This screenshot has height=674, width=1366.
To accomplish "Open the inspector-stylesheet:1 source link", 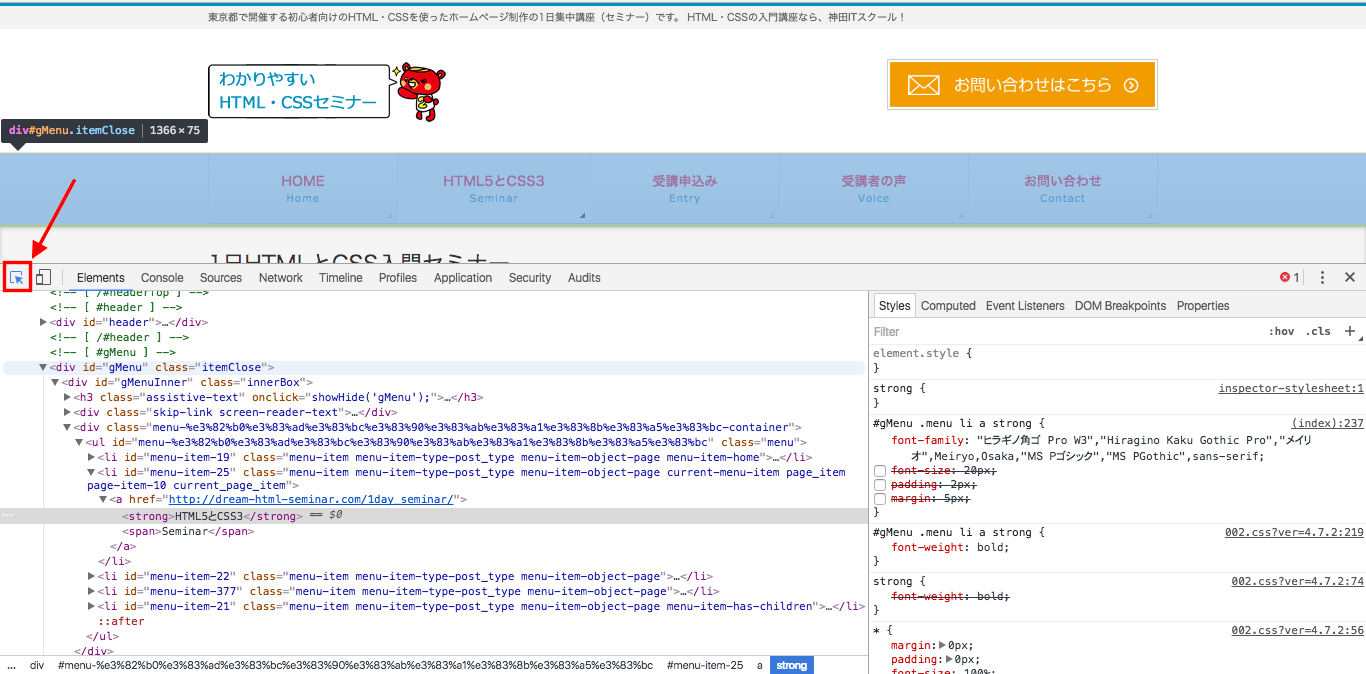I will (1291, 388).
